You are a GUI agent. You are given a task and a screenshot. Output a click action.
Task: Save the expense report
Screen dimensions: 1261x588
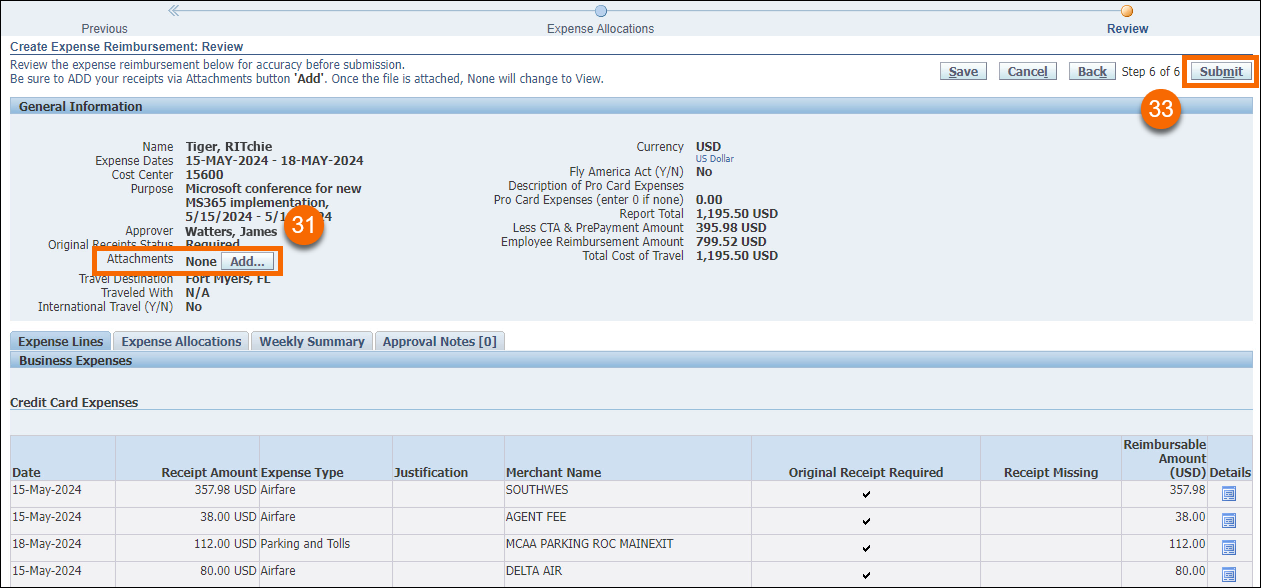coord(963,71)
